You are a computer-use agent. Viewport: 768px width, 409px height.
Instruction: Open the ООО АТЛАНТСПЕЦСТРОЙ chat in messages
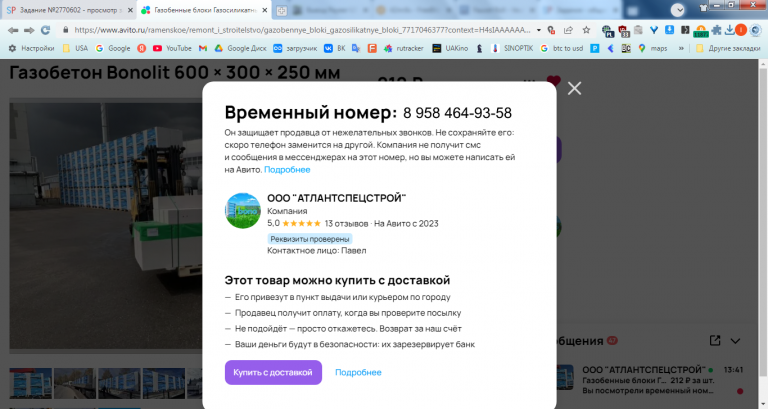tap(650, 380)
